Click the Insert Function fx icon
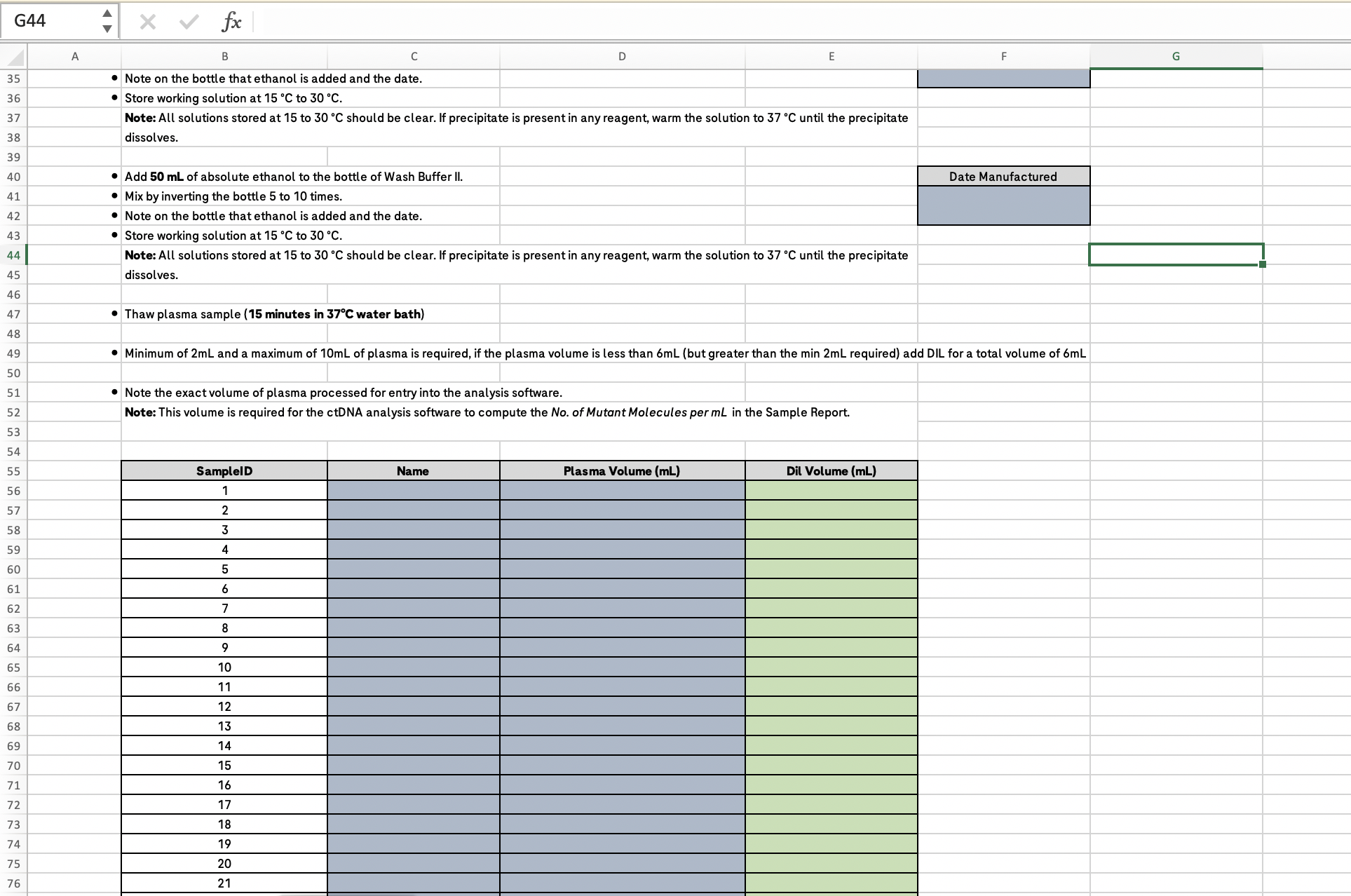1351x896 pixels. (230, 21)
